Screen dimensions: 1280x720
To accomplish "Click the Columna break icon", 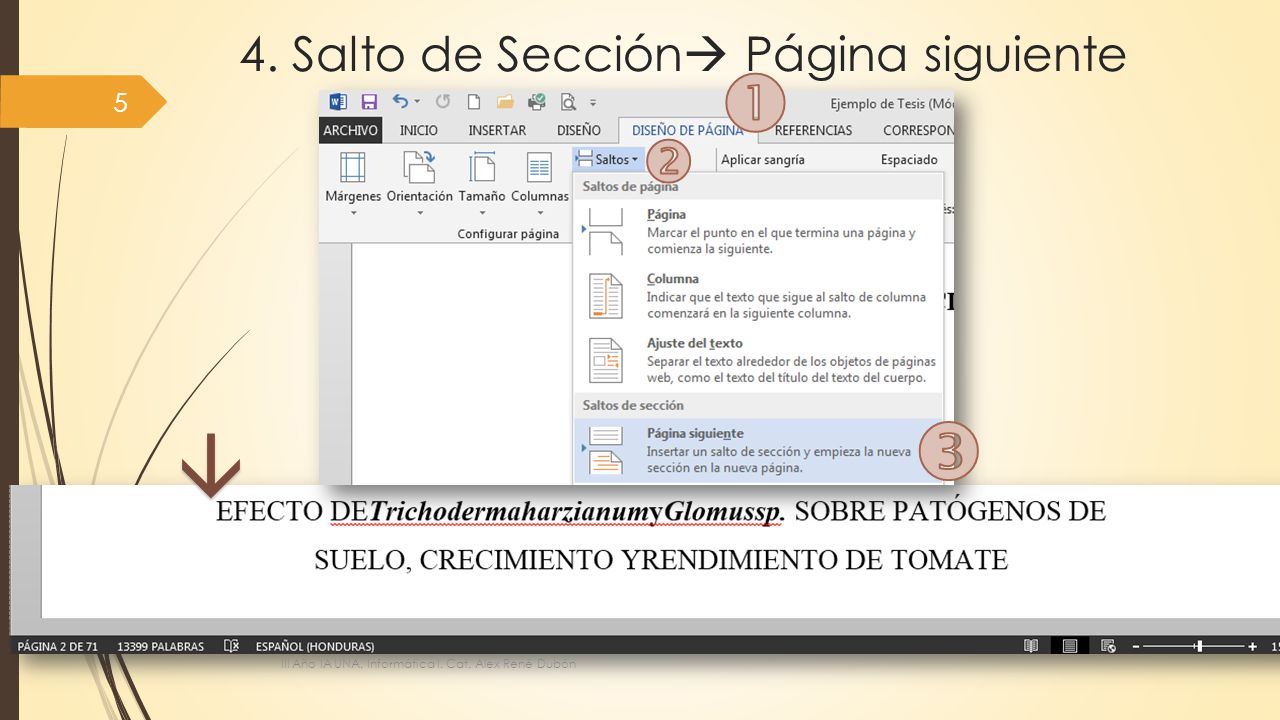I will pyautogui.click(x=606, y=296).
